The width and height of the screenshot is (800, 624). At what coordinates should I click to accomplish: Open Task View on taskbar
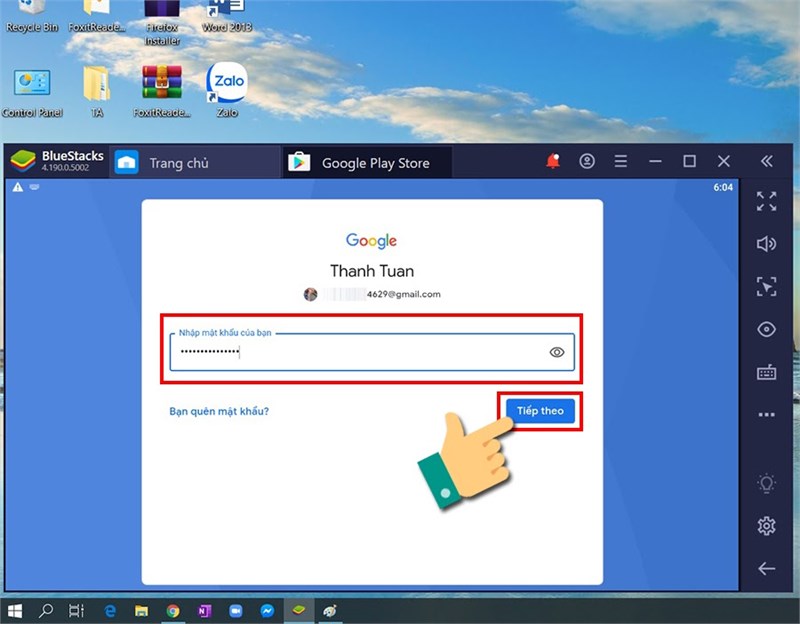pos(77,611)
